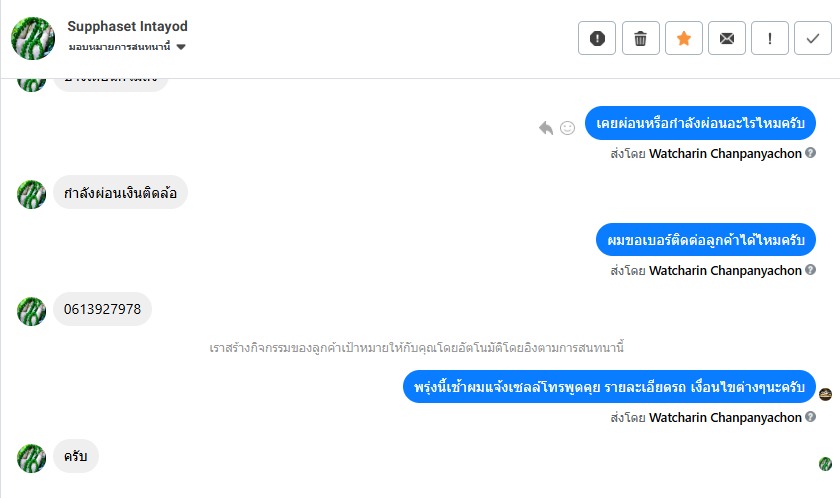Open emoji reaction for first blue message
Viewport: 840px width, 498px height.
coord(568,128)
